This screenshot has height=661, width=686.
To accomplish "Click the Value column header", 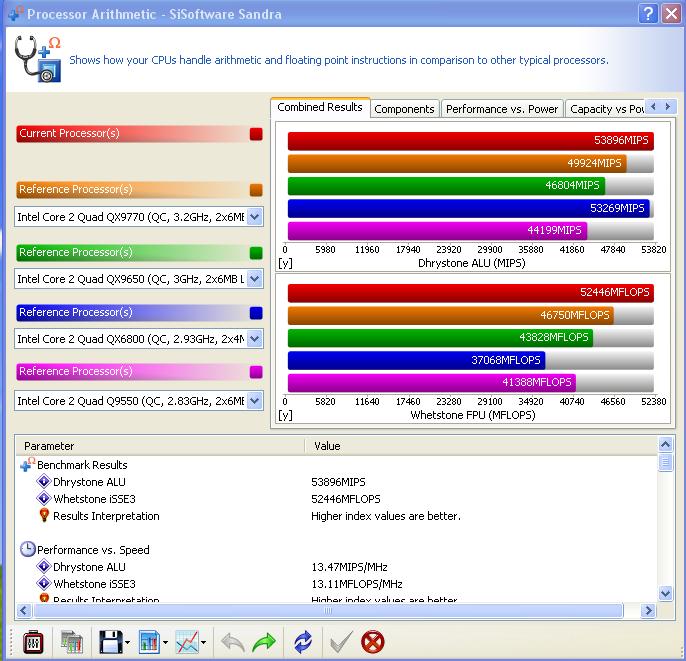I will pos(481,446).
